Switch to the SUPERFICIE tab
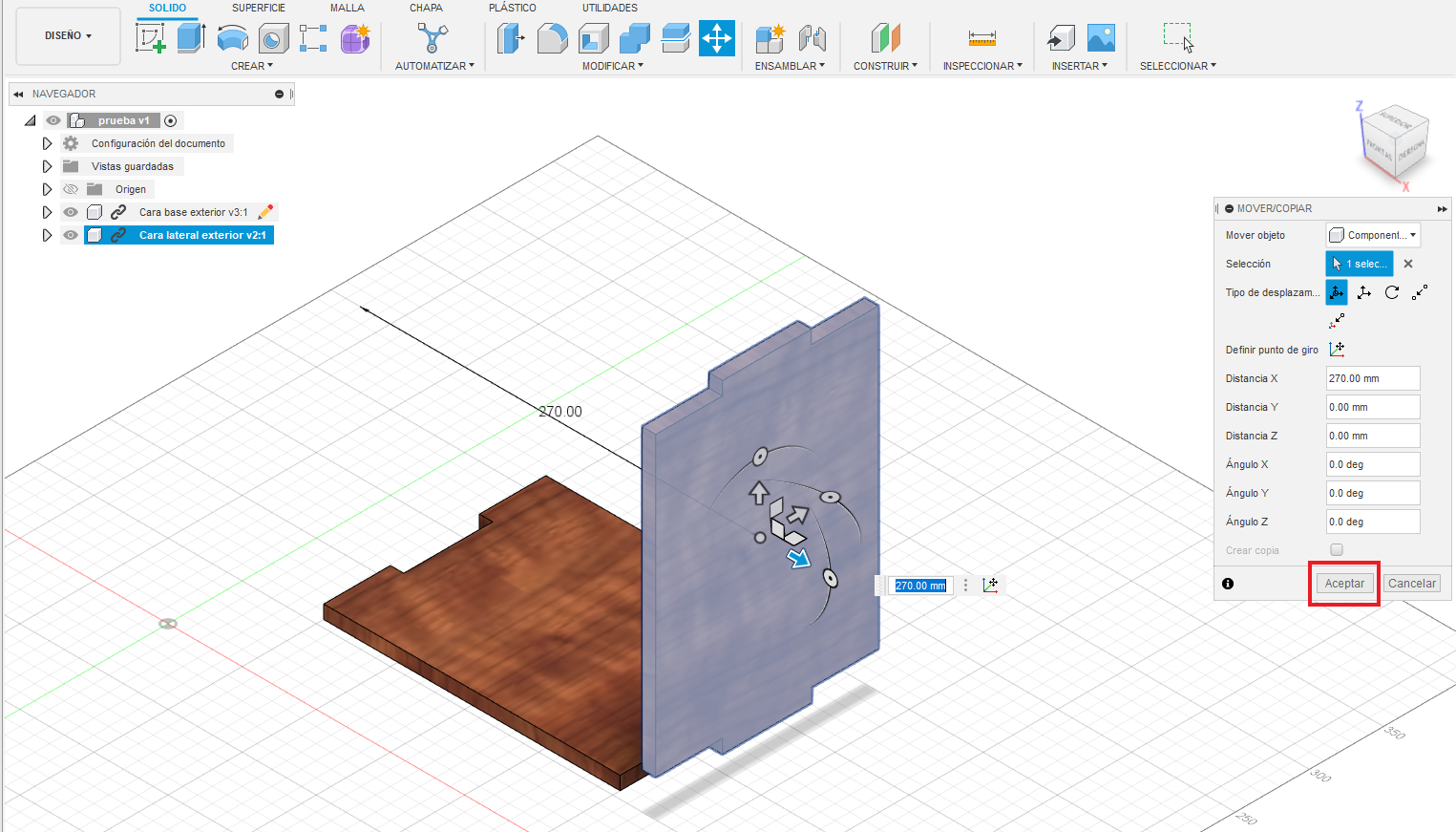Viewport: 1456px width, 832px height. click(x=259, y=8)
